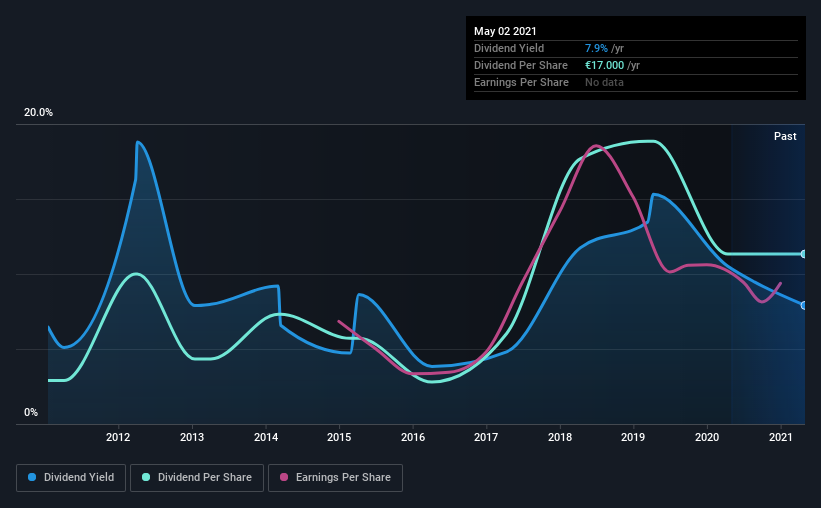Image resolution: width=821 pixels, height=508 pixels.
Task: Click the 2013 x-axis label
Action: click(192, 437)
